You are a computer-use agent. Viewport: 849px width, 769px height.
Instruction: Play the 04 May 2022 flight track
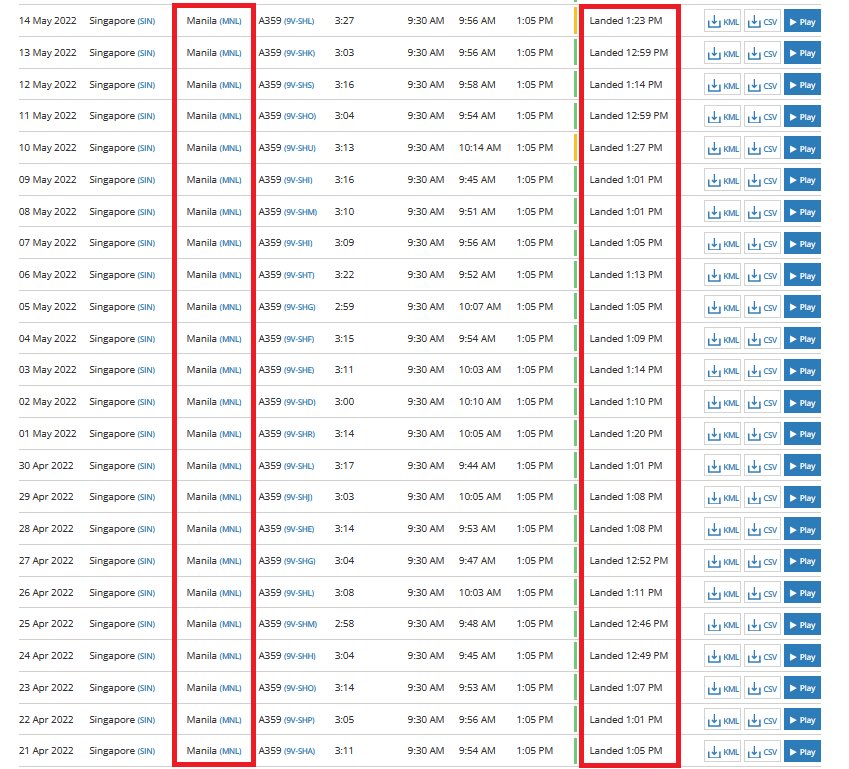pos(802,339)
